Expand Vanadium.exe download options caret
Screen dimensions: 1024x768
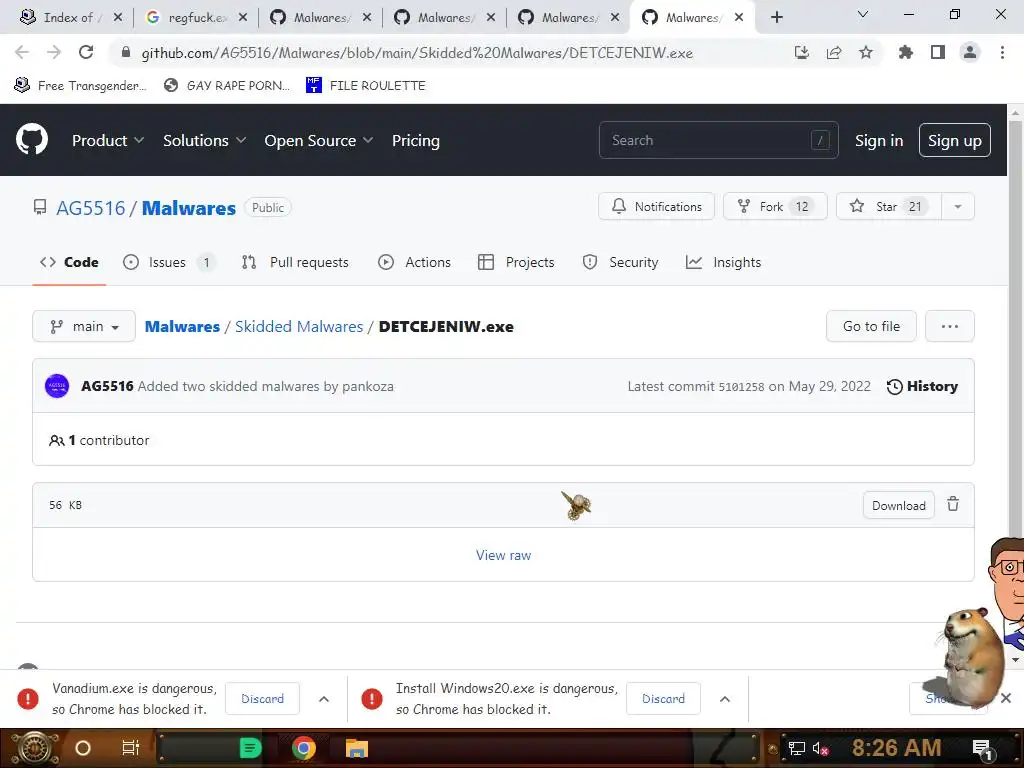click(324, 699)
